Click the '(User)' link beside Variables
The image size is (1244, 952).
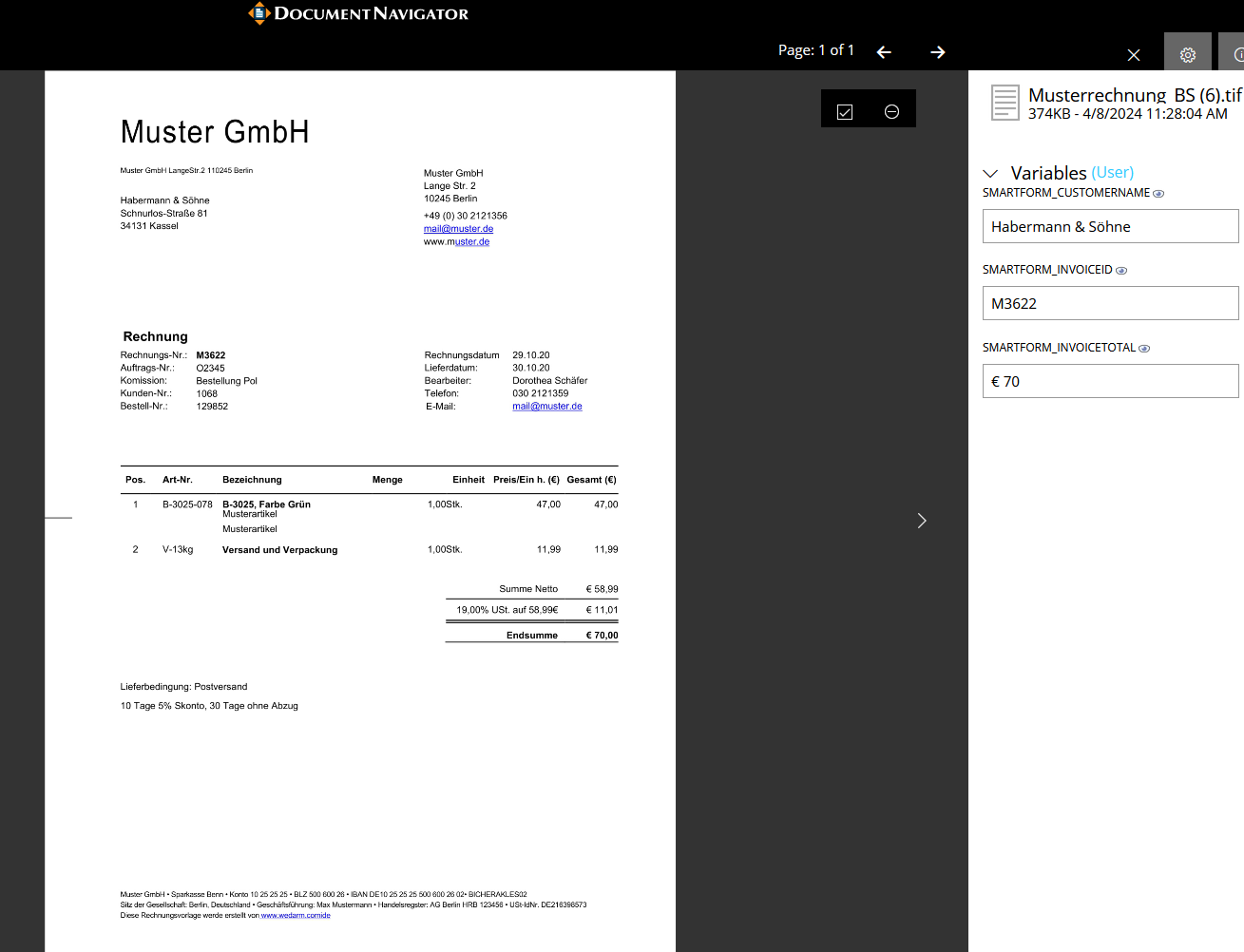(1112, 173)
